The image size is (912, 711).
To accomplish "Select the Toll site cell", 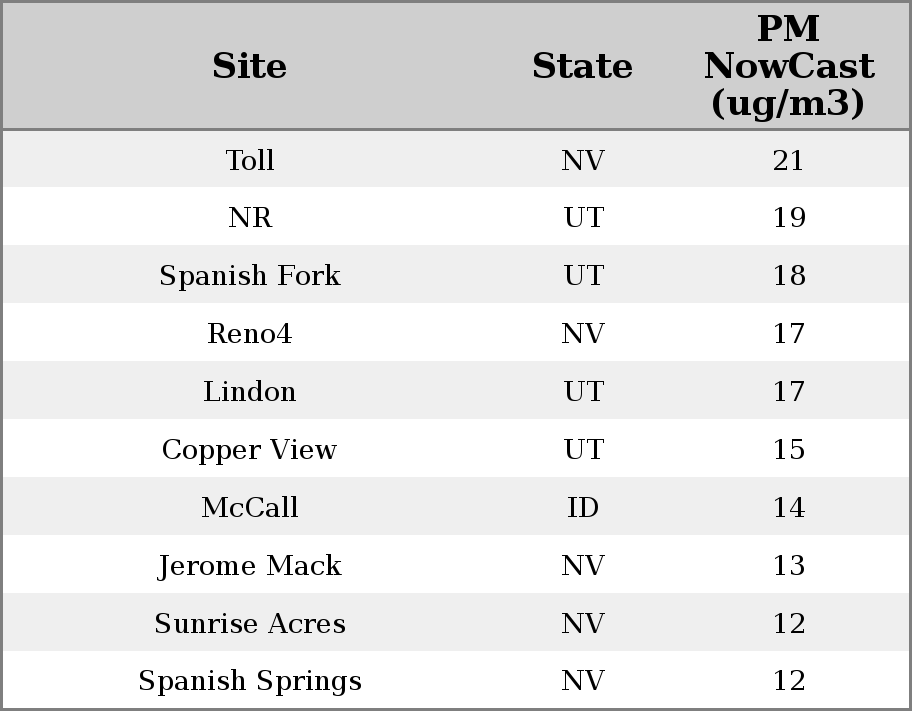I will click(x=250, y=160).
